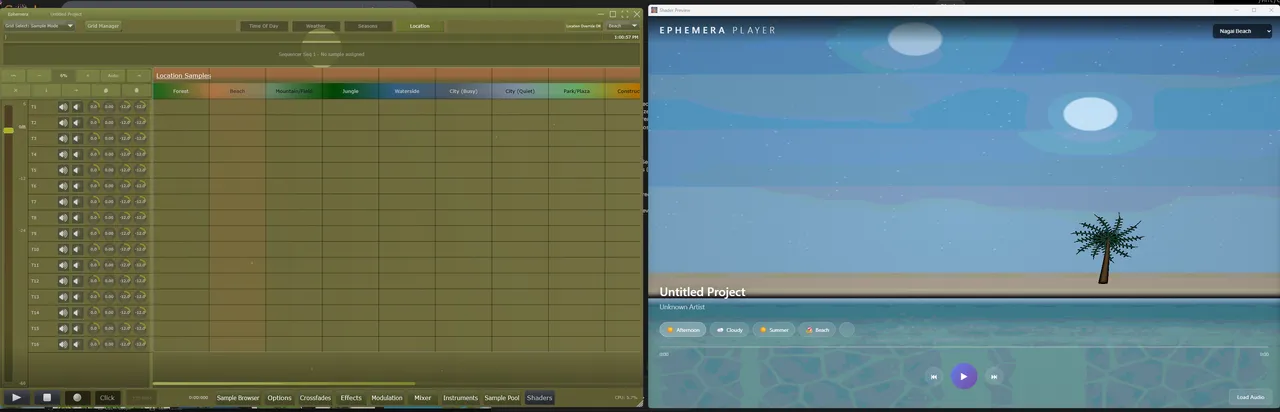This screenshot has height=412, width=1280.
Task: Click the solo speaker icon on track T2
Action: click(76, 123)
